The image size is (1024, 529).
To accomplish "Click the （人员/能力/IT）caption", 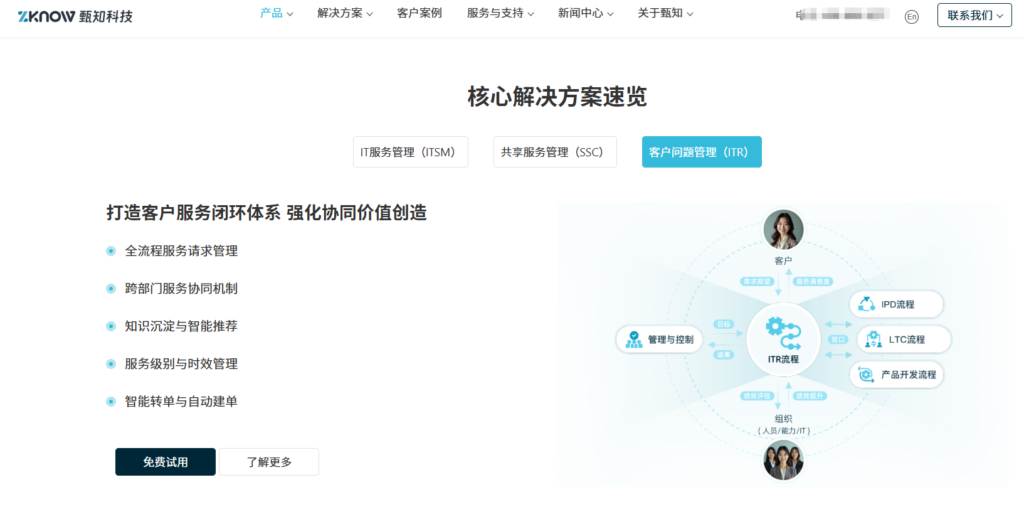I will point(783,431).
